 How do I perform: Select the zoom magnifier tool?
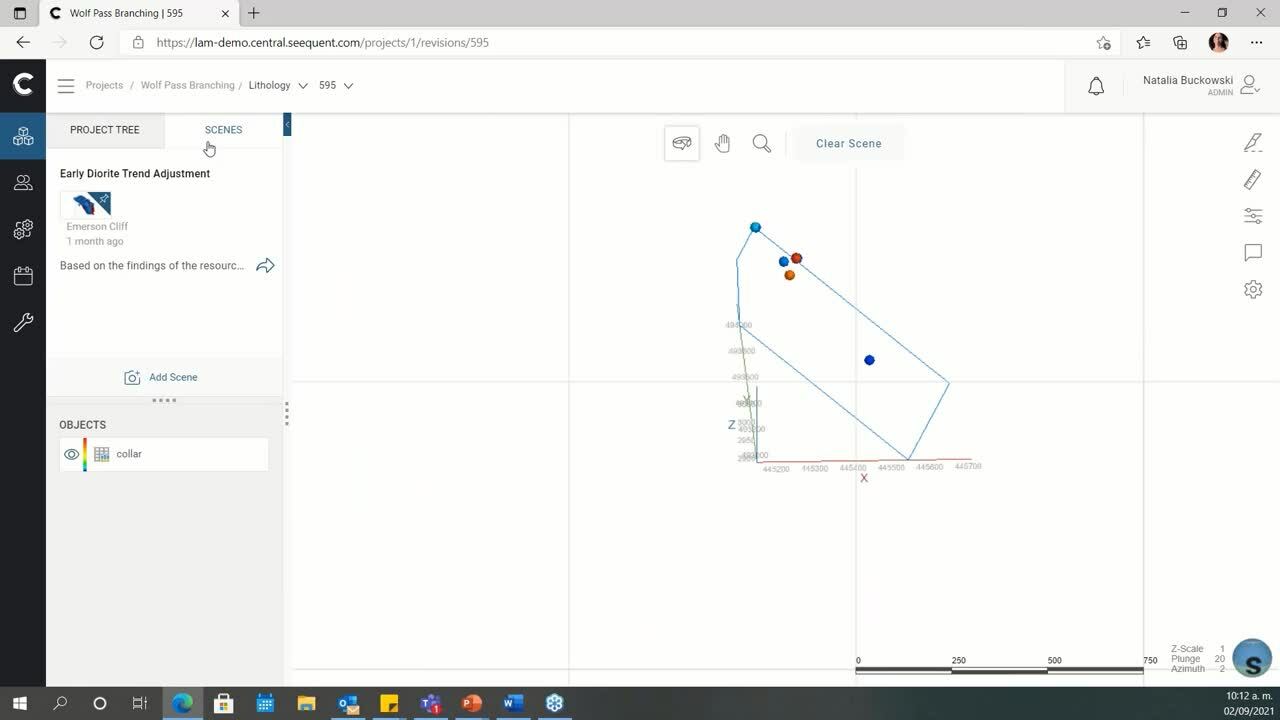pyautogui.click(x=762, y=144)
